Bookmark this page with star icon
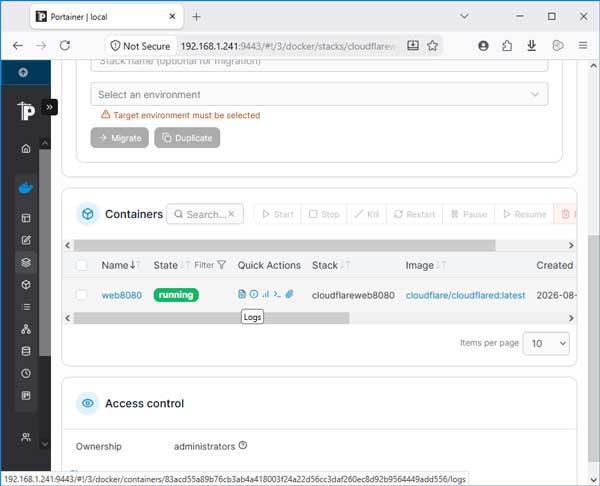Viewport: 600px width, 486px height. 432,46
